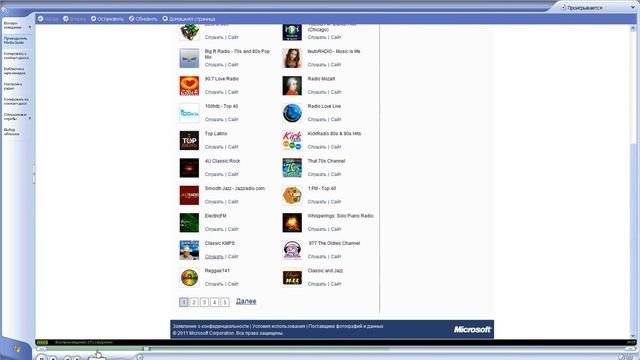Click scrollbar up arrow of guide page
Screen dimensions: 640x360
click(x=633, y=28)
